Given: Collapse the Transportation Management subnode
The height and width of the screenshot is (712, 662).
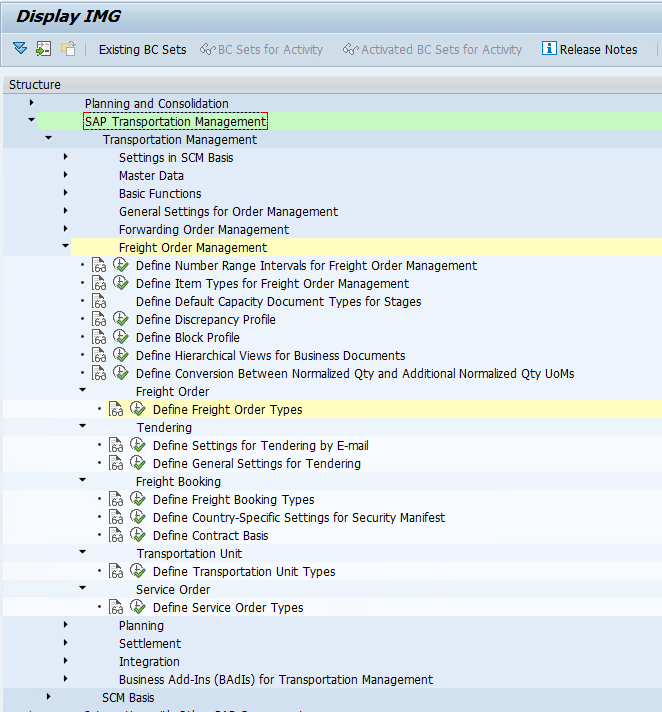Looking at the screenshot, I should (49, 138).
